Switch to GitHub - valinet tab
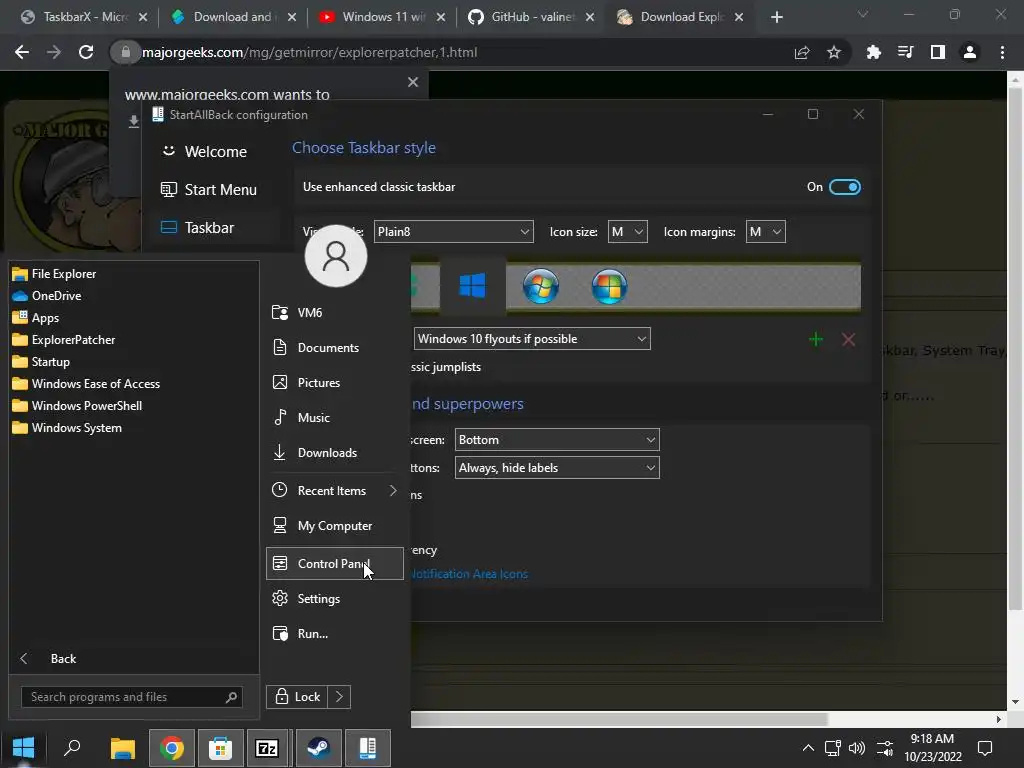This screenshot has height=768, width=1024. pos(532,17)
